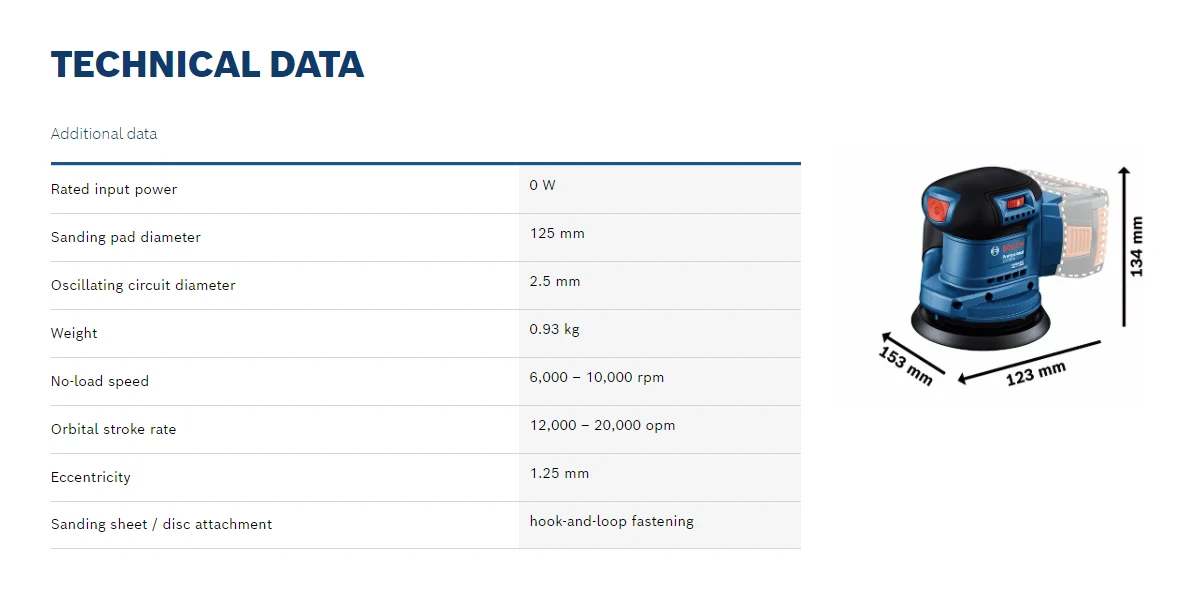Click the Rated input power row label
This screenshot has height=602, width=1195.
point(114,189)
